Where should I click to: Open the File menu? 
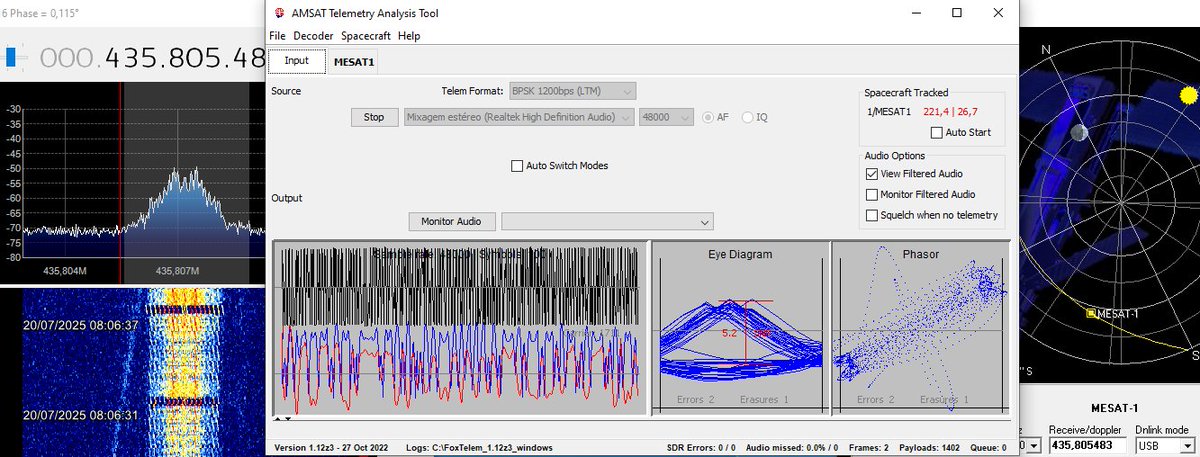tap(278, 36)
